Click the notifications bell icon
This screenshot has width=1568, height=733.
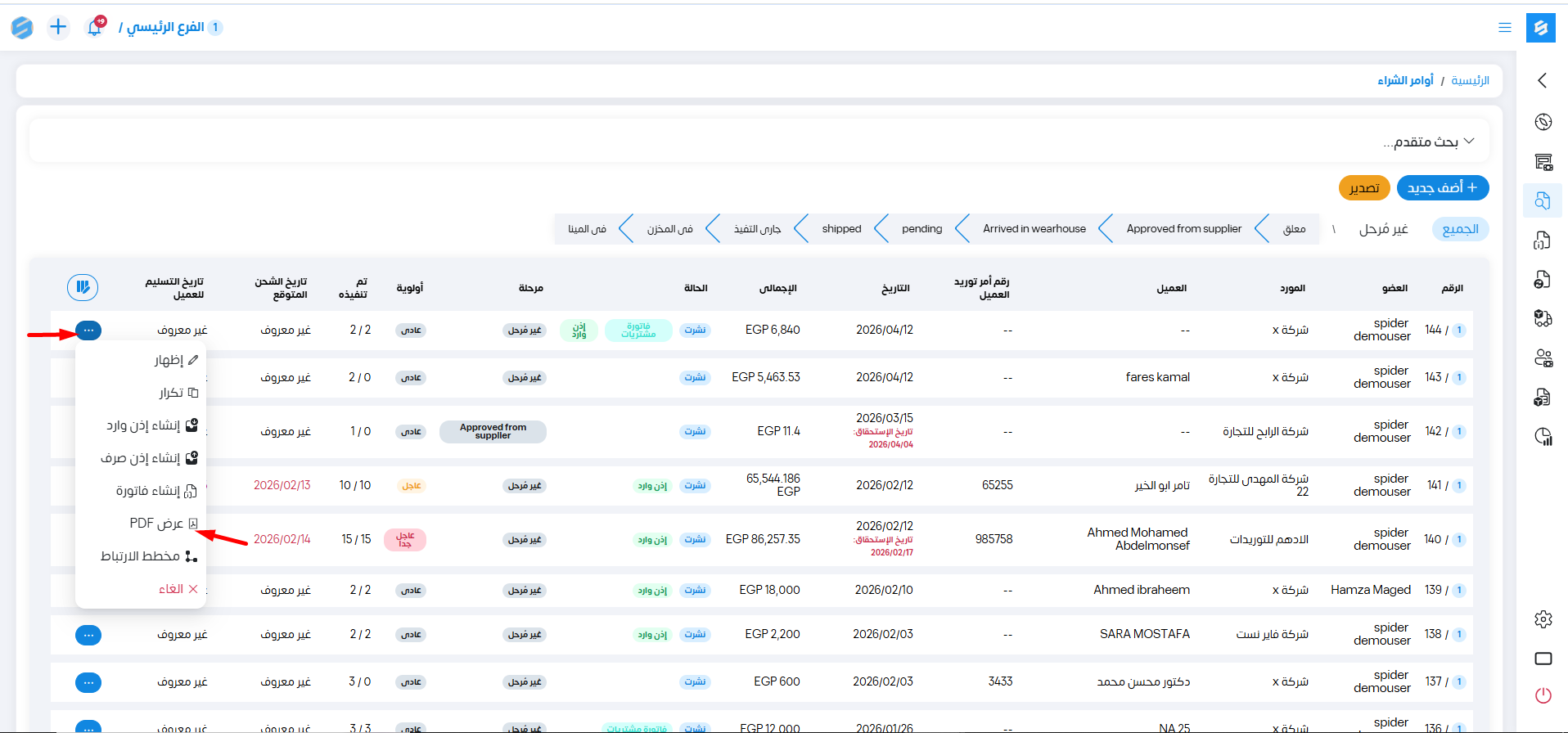[95, 27]
